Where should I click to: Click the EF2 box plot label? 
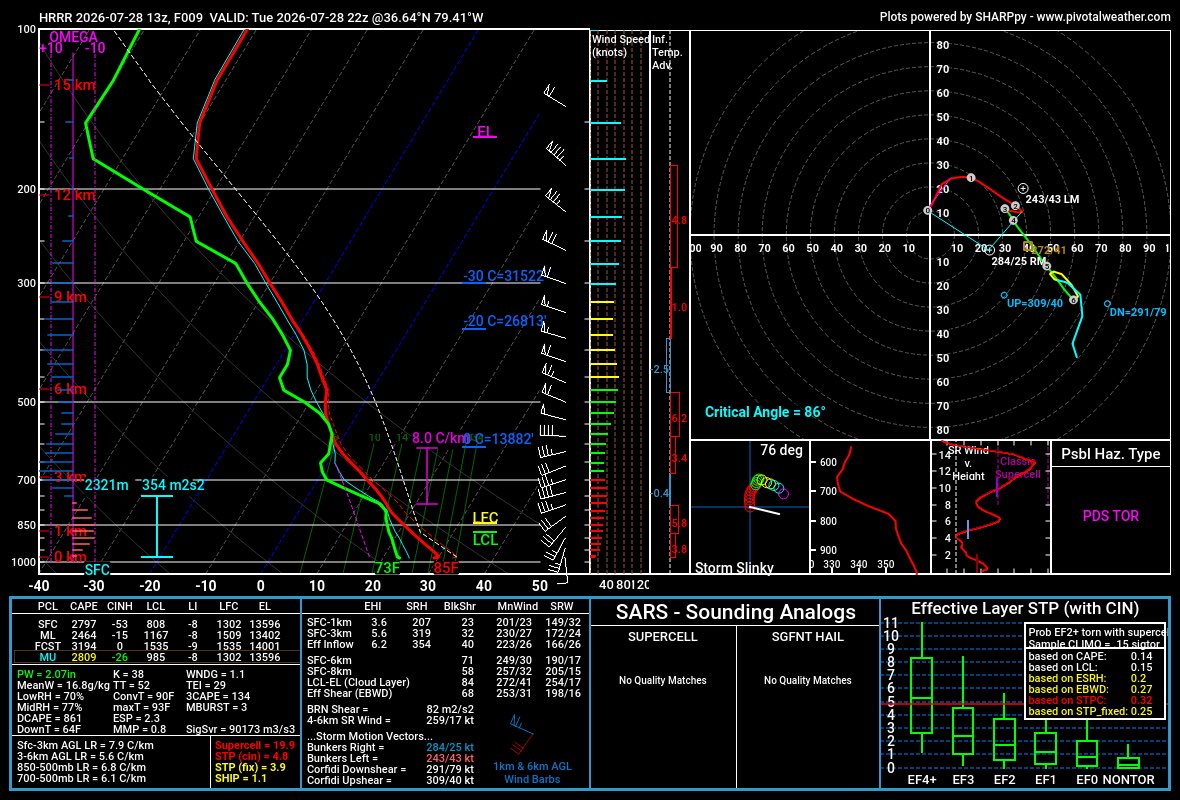tap(1004, 780)
